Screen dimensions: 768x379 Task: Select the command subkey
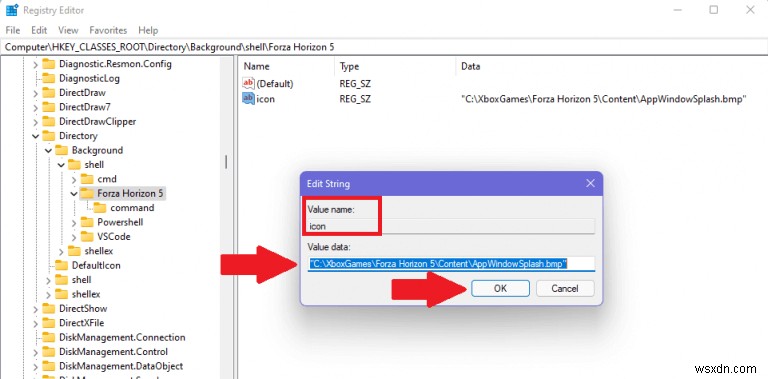point(132,208)
